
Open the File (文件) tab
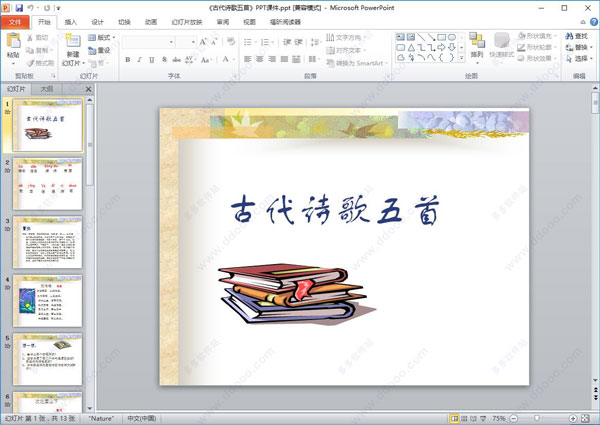click(15, 22)
